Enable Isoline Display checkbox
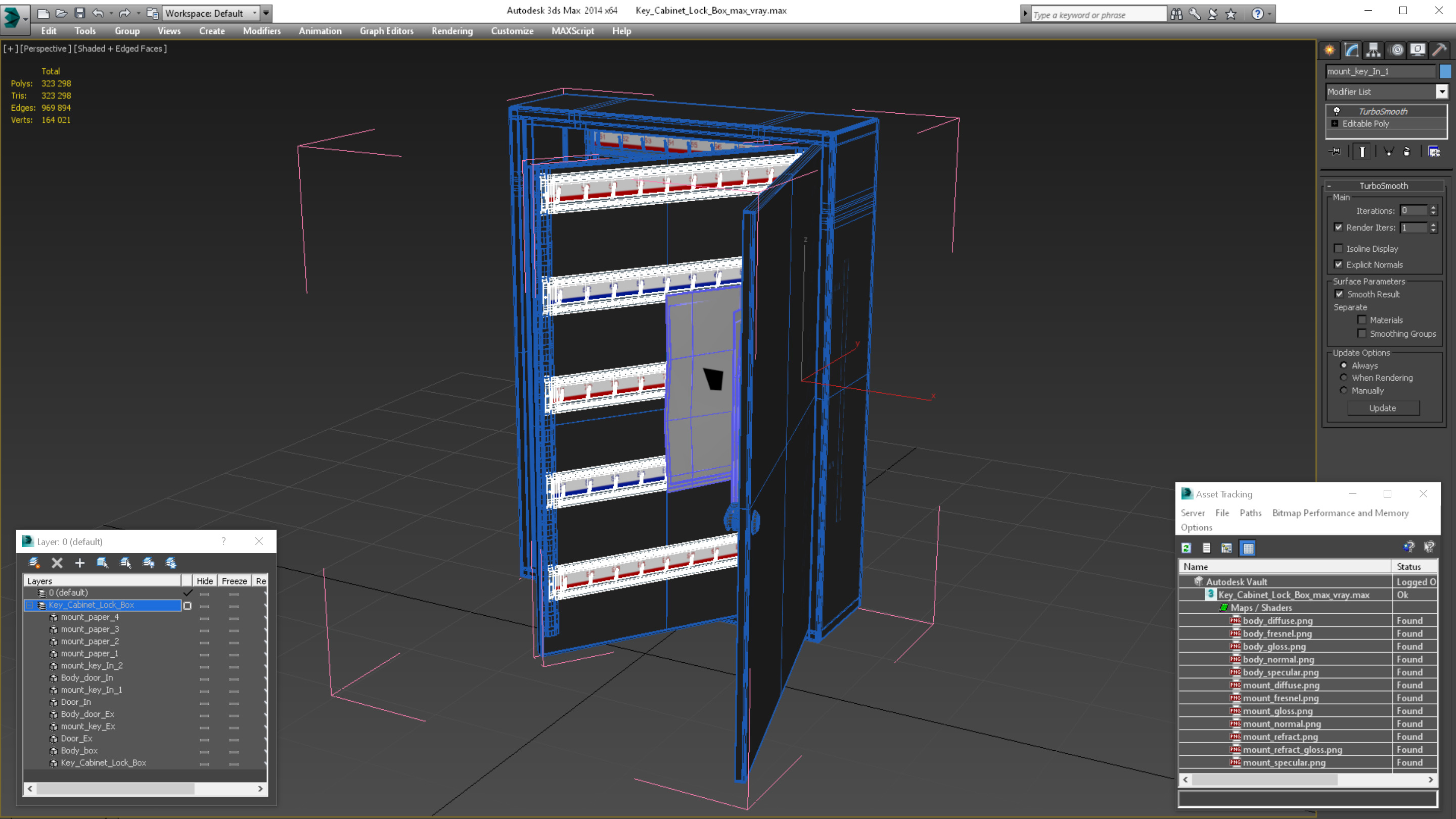 [1338, 248]
